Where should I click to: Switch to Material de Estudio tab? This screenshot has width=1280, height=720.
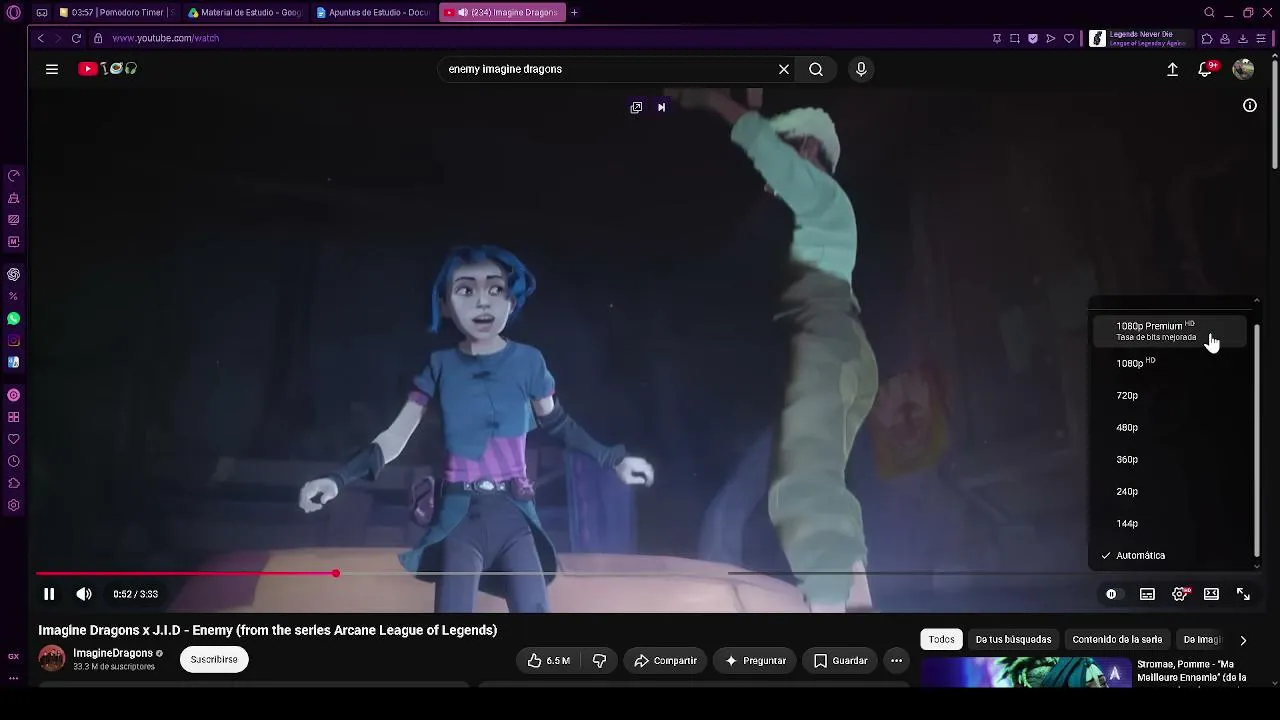pyautogui.click(x=244, y=13)
